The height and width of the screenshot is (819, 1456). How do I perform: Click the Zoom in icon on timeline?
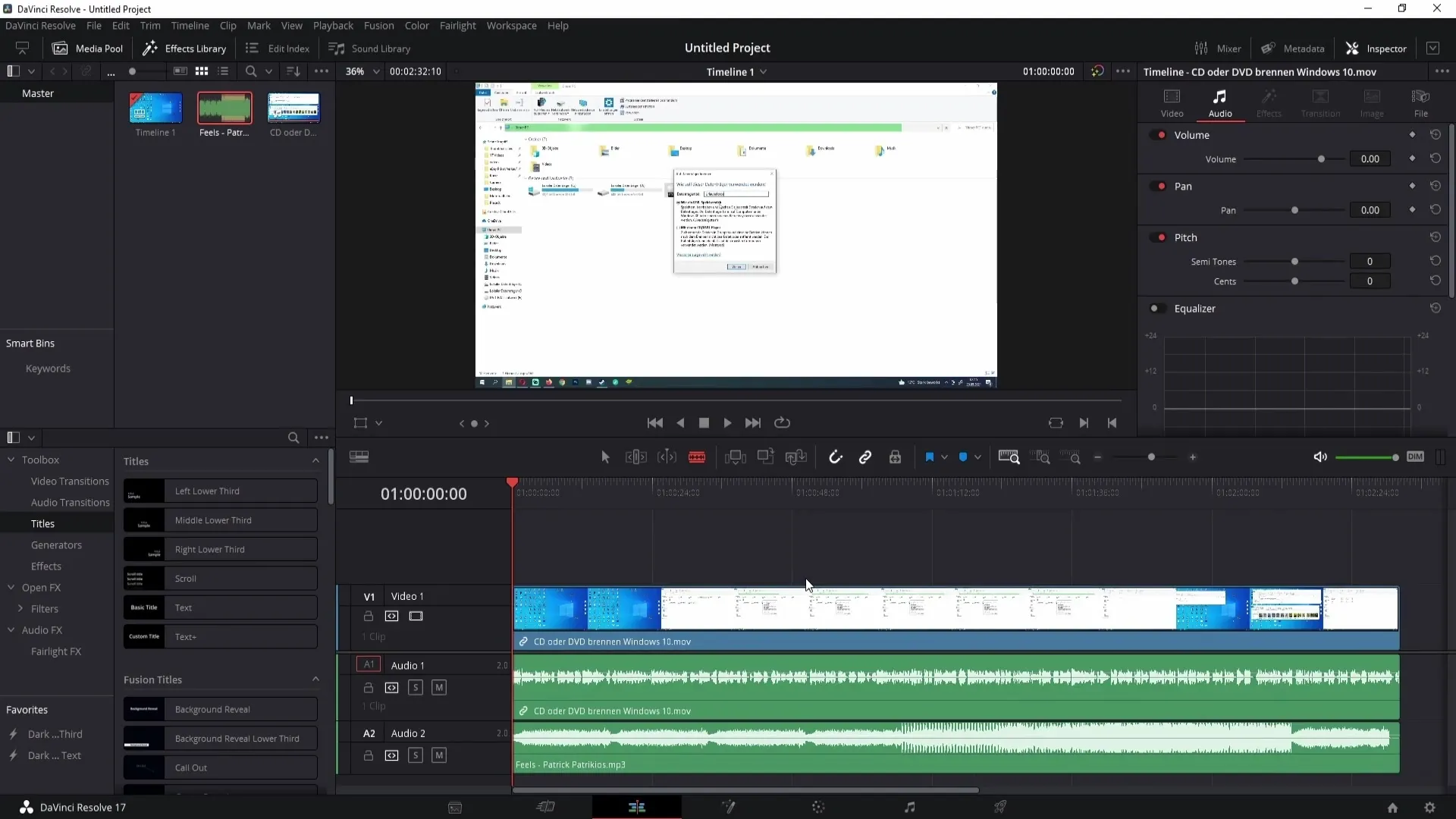pyautogui.click(x=1192, y=457)
